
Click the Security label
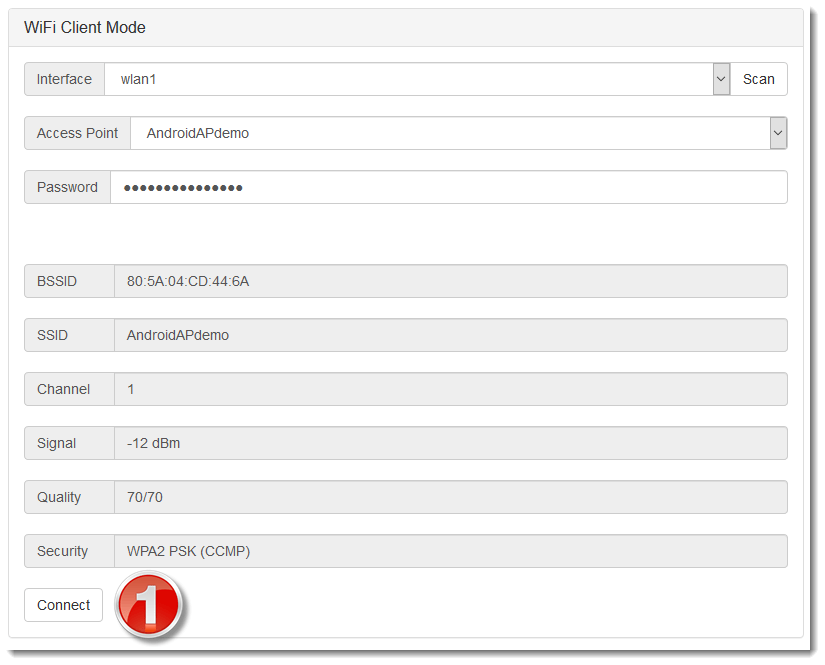pyautogui.click(x=62, y=551)
